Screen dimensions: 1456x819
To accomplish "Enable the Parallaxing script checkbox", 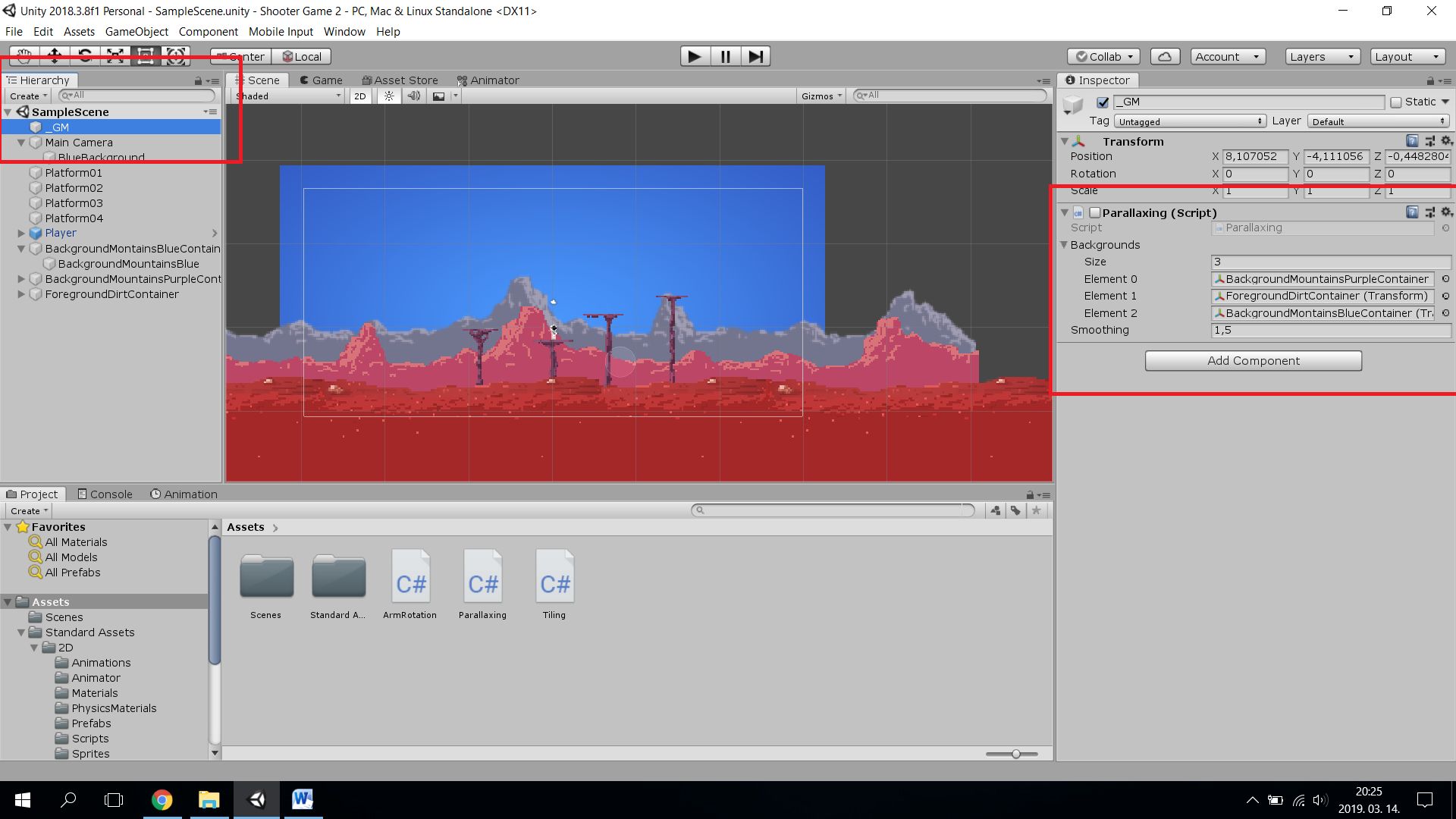I will [1094, 213].
